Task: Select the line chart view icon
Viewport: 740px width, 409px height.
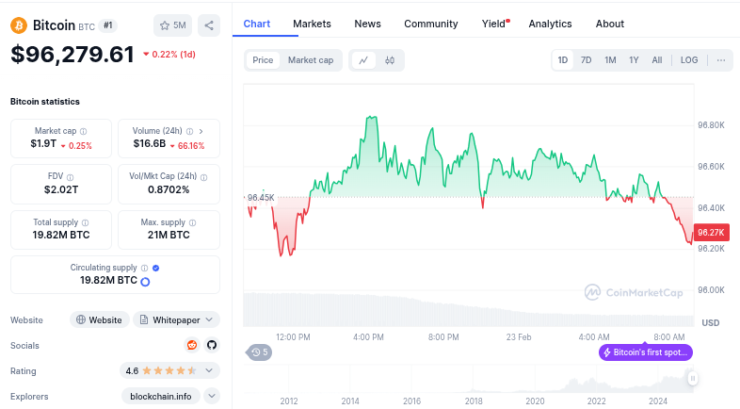Action: point(363,60)
